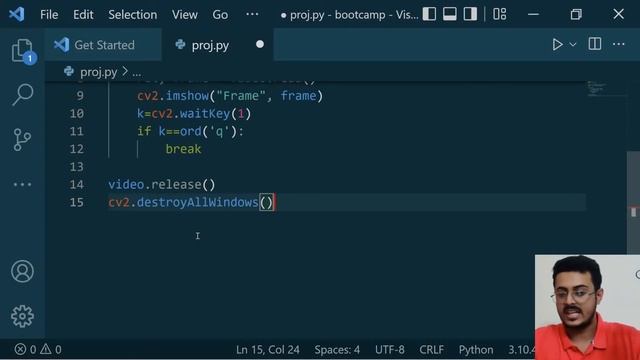Viewport: 640px width, 360px height.
Task: Click destroyAllWindows on line 15
Action: [198, 202]
